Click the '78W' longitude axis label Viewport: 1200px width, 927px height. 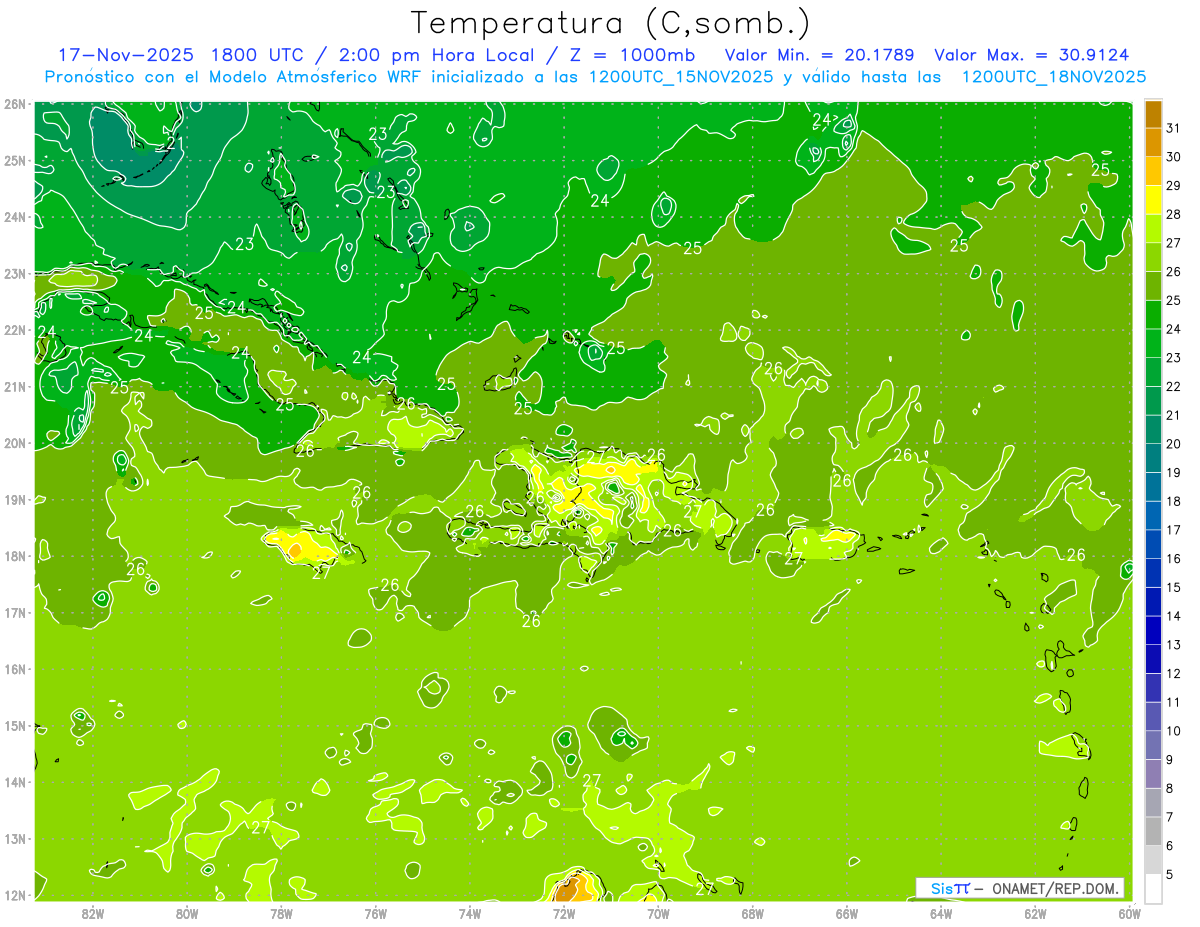click(281, 913)
